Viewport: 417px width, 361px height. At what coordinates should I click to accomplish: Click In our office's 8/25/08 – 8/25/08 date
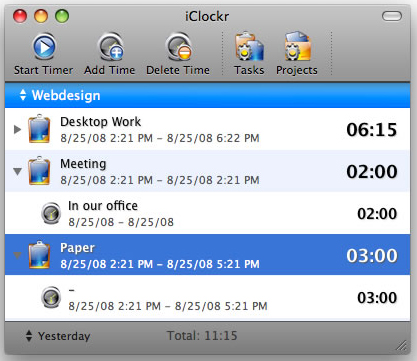[x=121, y=222]
